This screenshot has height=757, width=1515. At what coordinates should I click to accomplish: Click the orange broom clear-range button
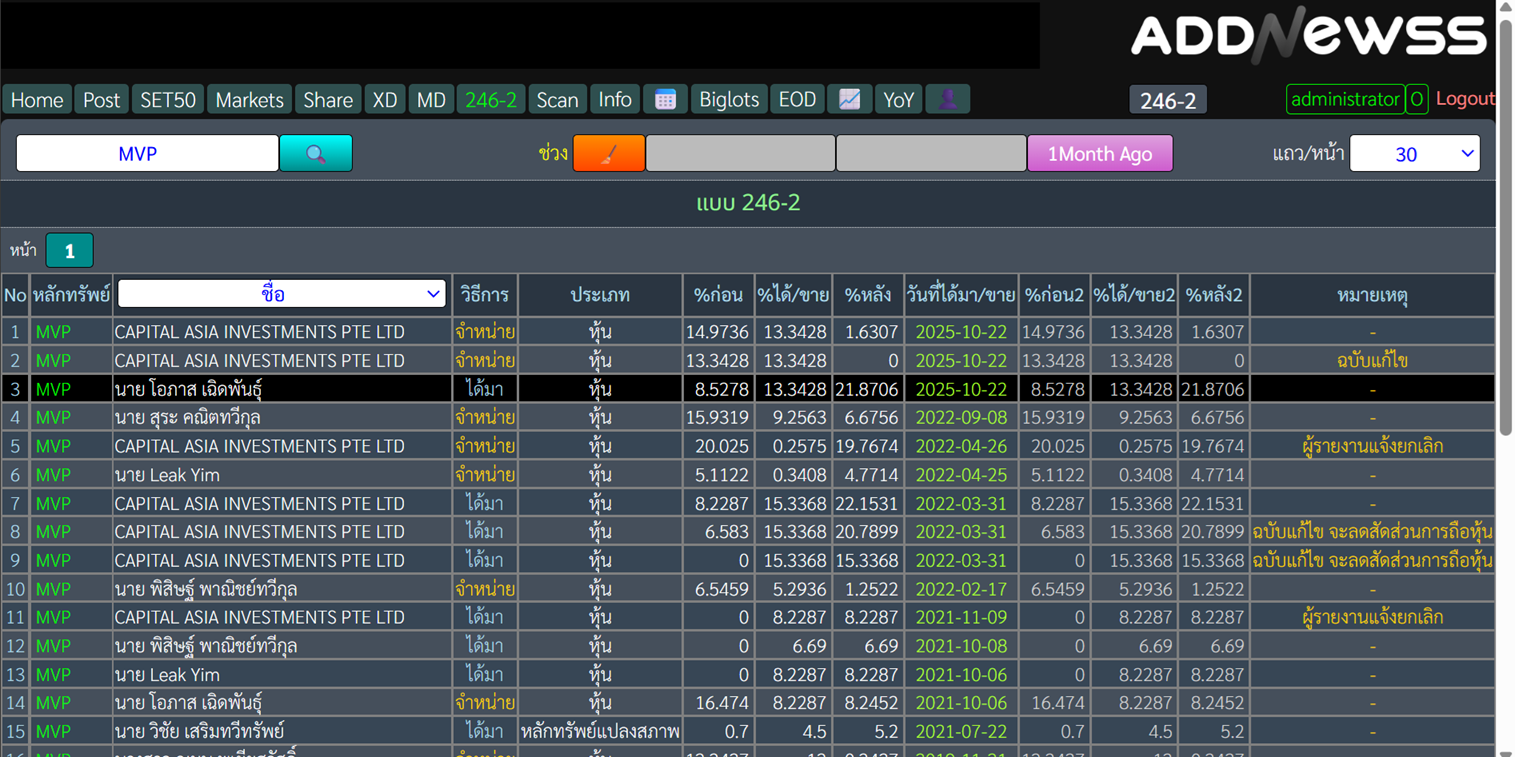click(x=608, y=154)
